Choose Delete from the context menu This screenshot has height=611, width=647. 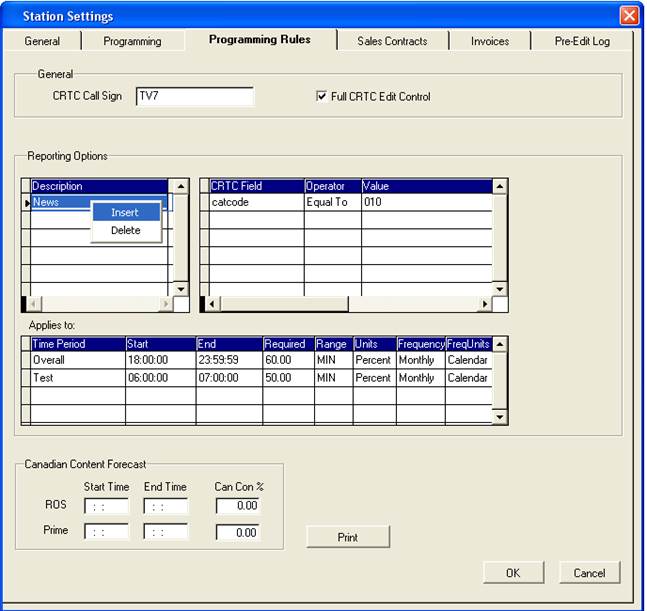coord(125,230)
